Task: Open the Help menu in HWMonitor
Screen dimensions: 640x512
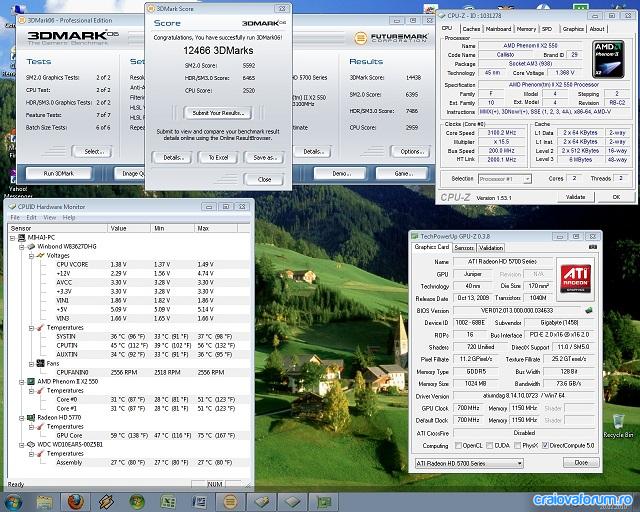Action: point(69,218)
